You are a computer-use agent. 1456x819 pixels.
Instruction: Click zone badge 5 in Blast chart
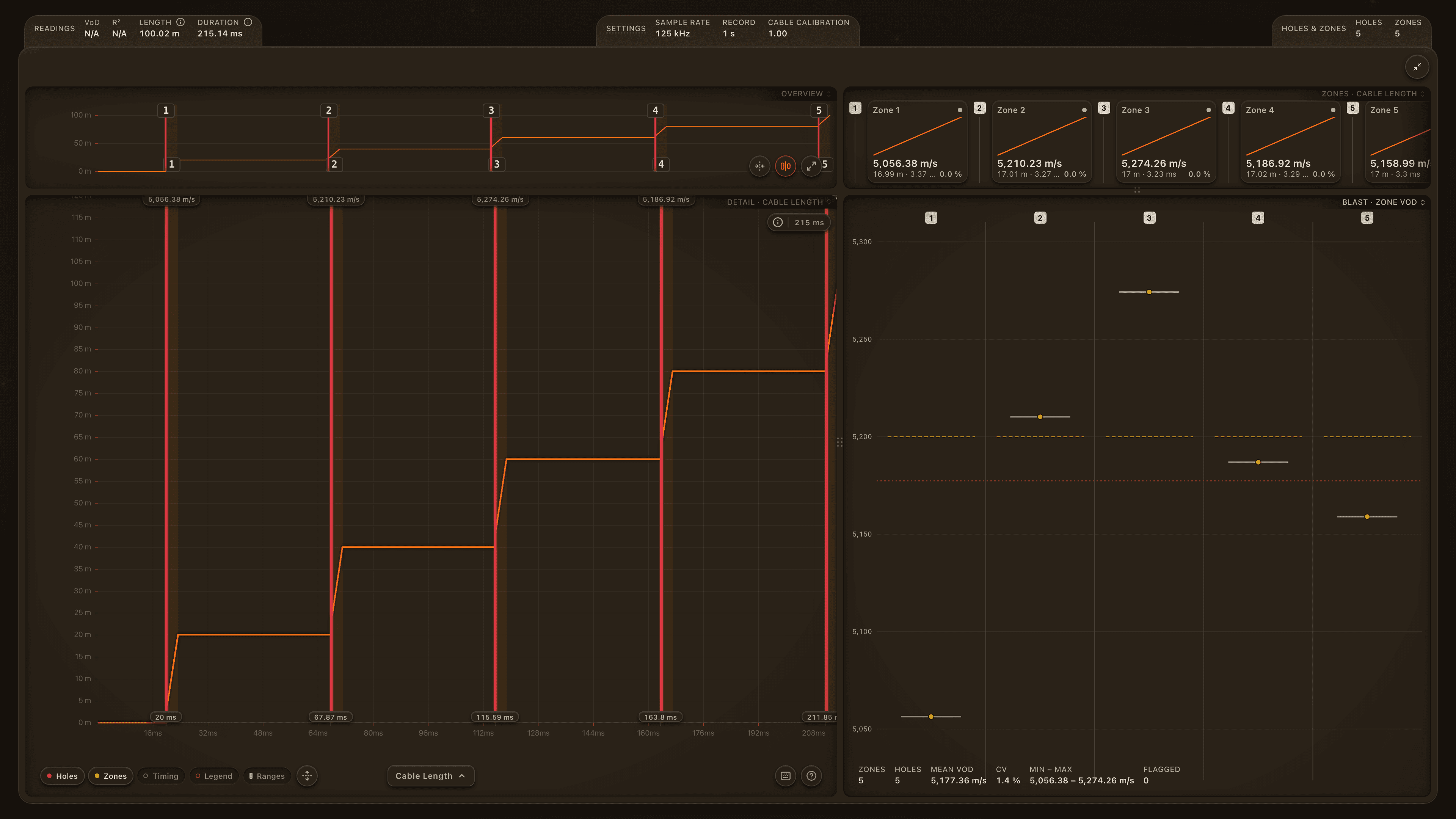tap(1367, 218)
